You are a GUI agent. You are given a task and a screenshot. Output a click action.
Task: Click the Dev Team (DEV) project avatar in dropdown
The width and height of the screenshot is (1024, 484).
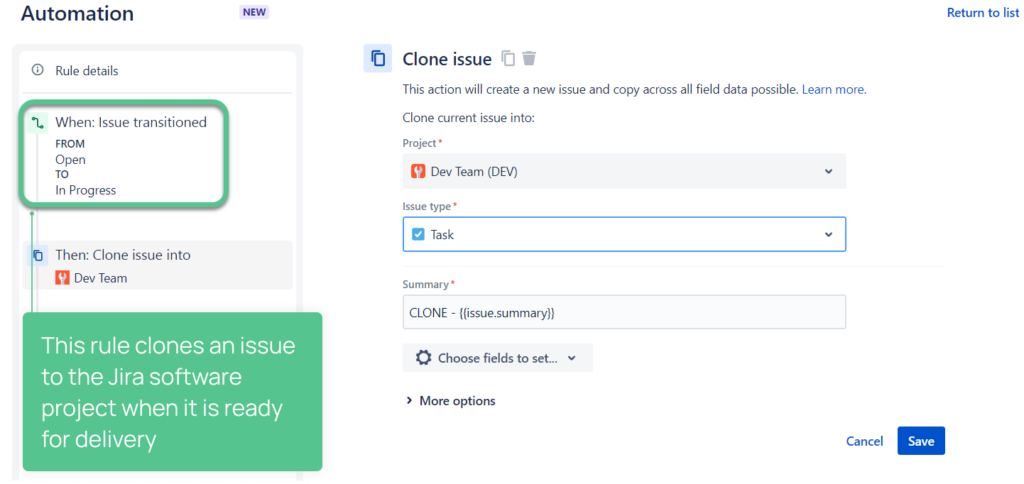pos(418,171)
